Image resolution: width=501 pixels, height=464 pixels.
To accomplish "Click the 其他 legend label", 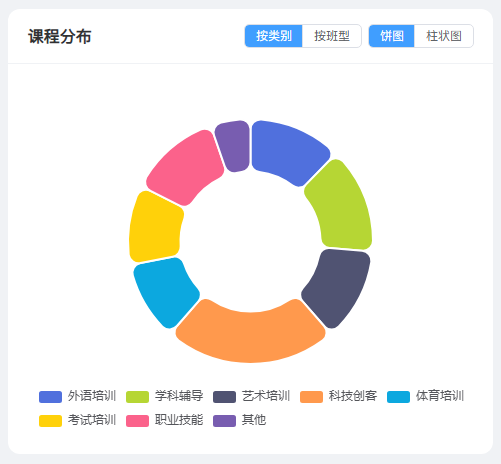I will 254,420.
